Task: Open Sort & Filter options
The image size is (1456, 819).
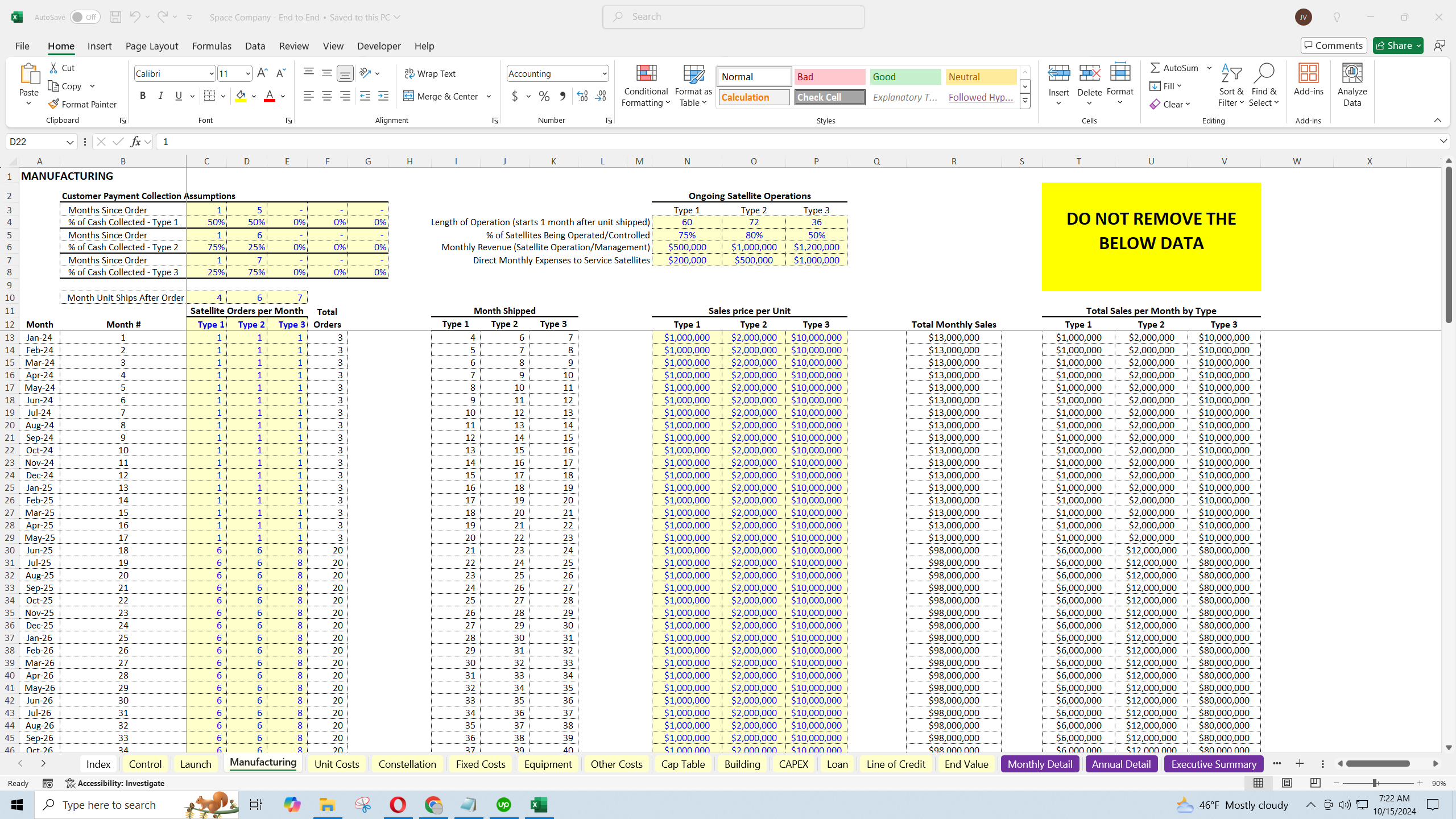Action: [x=1231, y=85]
